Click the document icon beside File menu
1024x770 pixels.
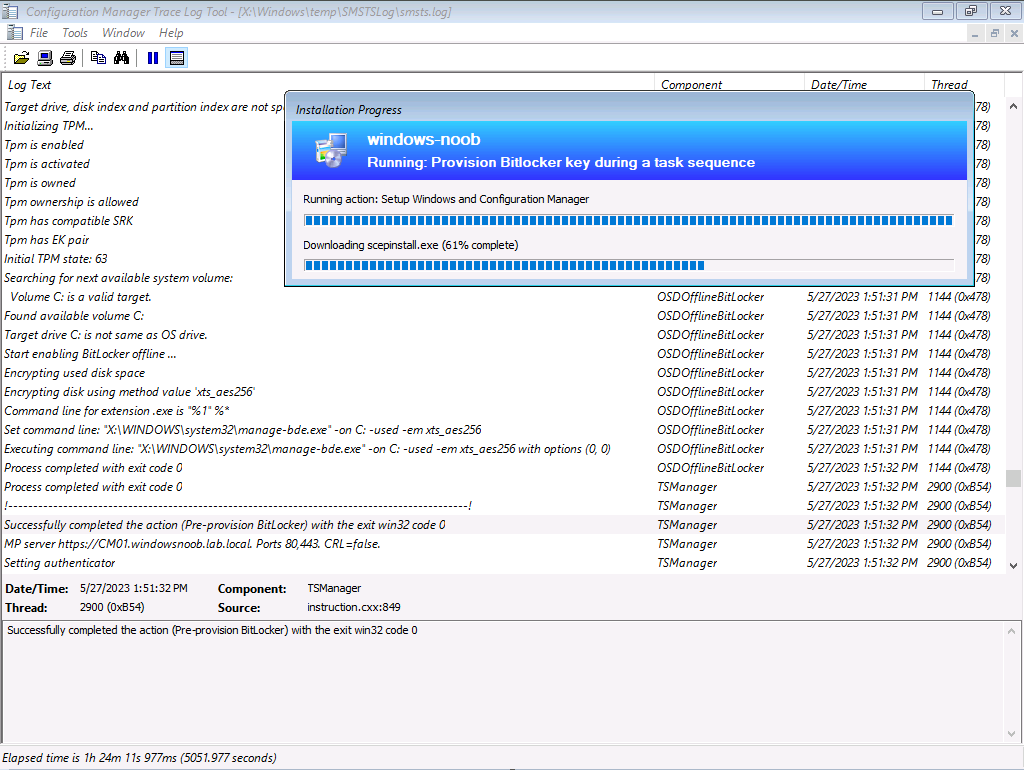point(14,33)
